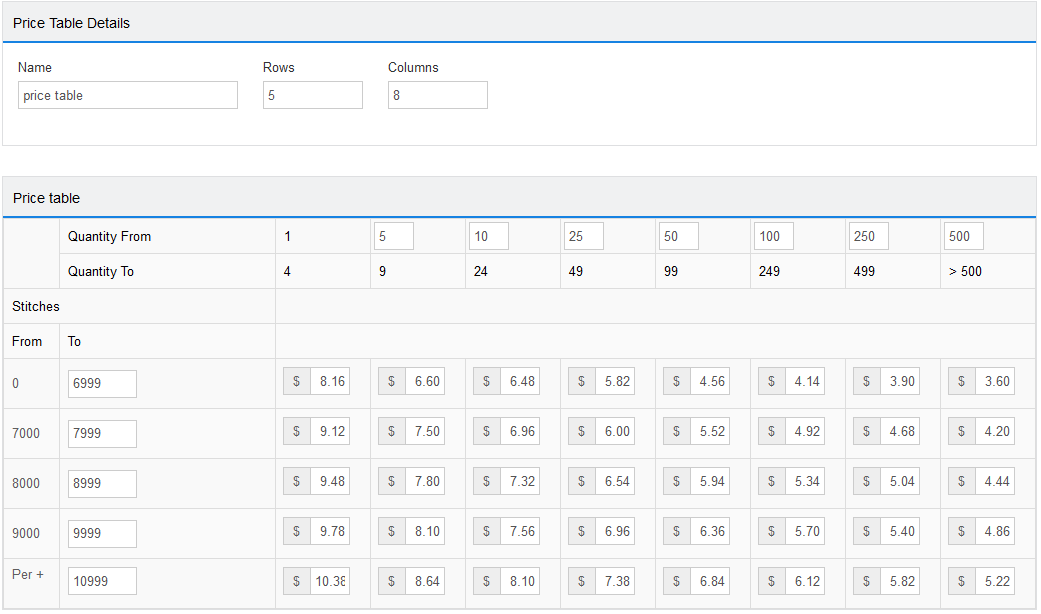Click the price field showing 6.00
The width and height of the screenshot is (1041, 614).
[615, 431]
